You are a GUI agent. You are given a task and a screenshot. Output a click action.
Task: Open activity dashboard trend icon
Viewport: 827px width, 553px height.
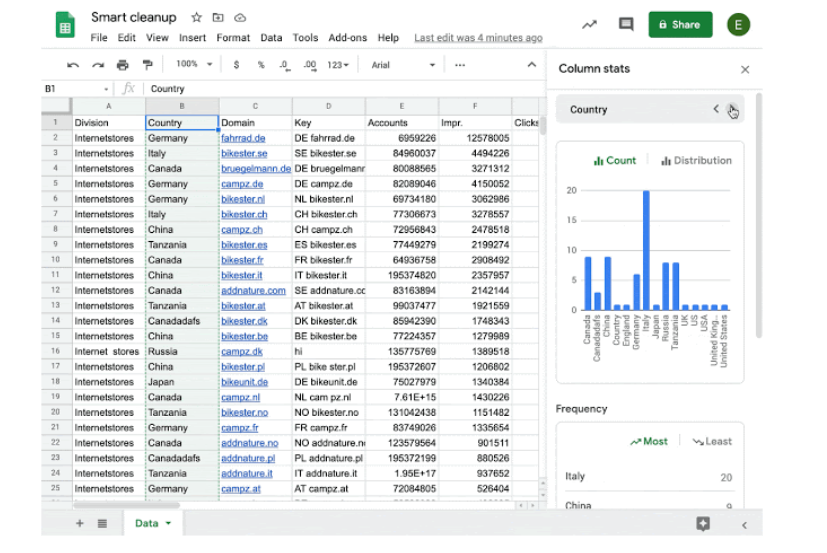point(589,24)
